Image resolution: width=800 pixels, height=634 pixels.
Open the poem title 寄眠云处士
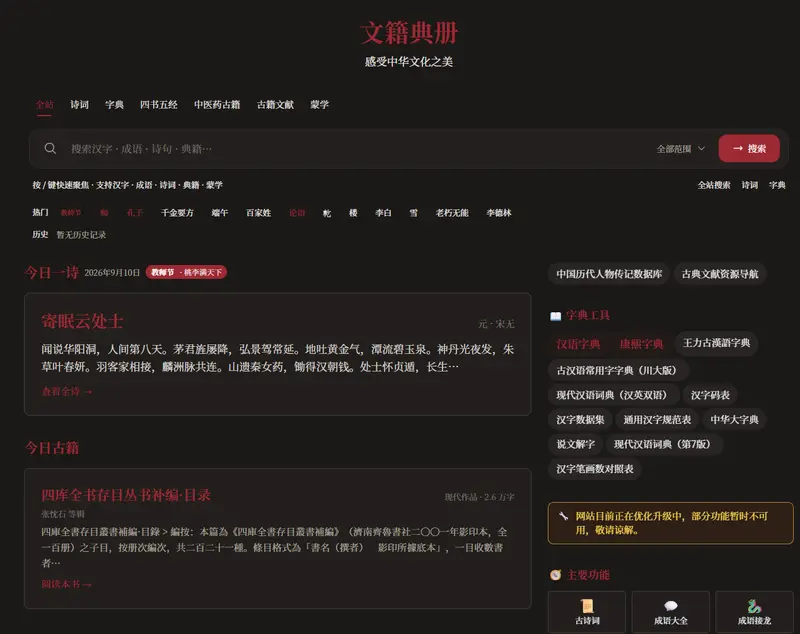[x=82, y=321]
